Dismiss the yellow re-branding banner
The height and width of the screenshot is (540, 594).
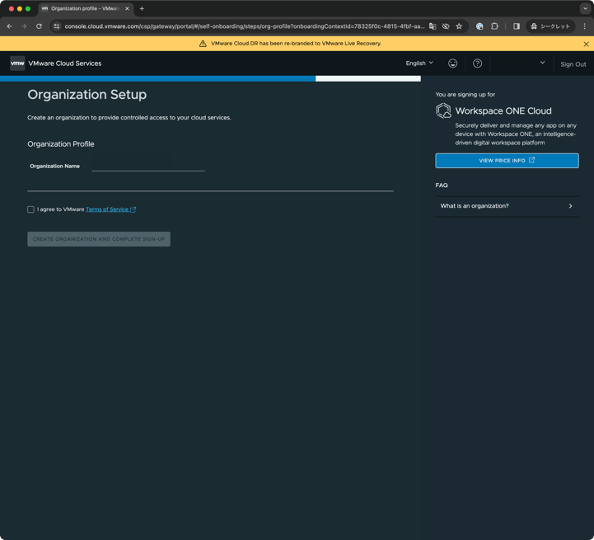(x=586, y=44)
